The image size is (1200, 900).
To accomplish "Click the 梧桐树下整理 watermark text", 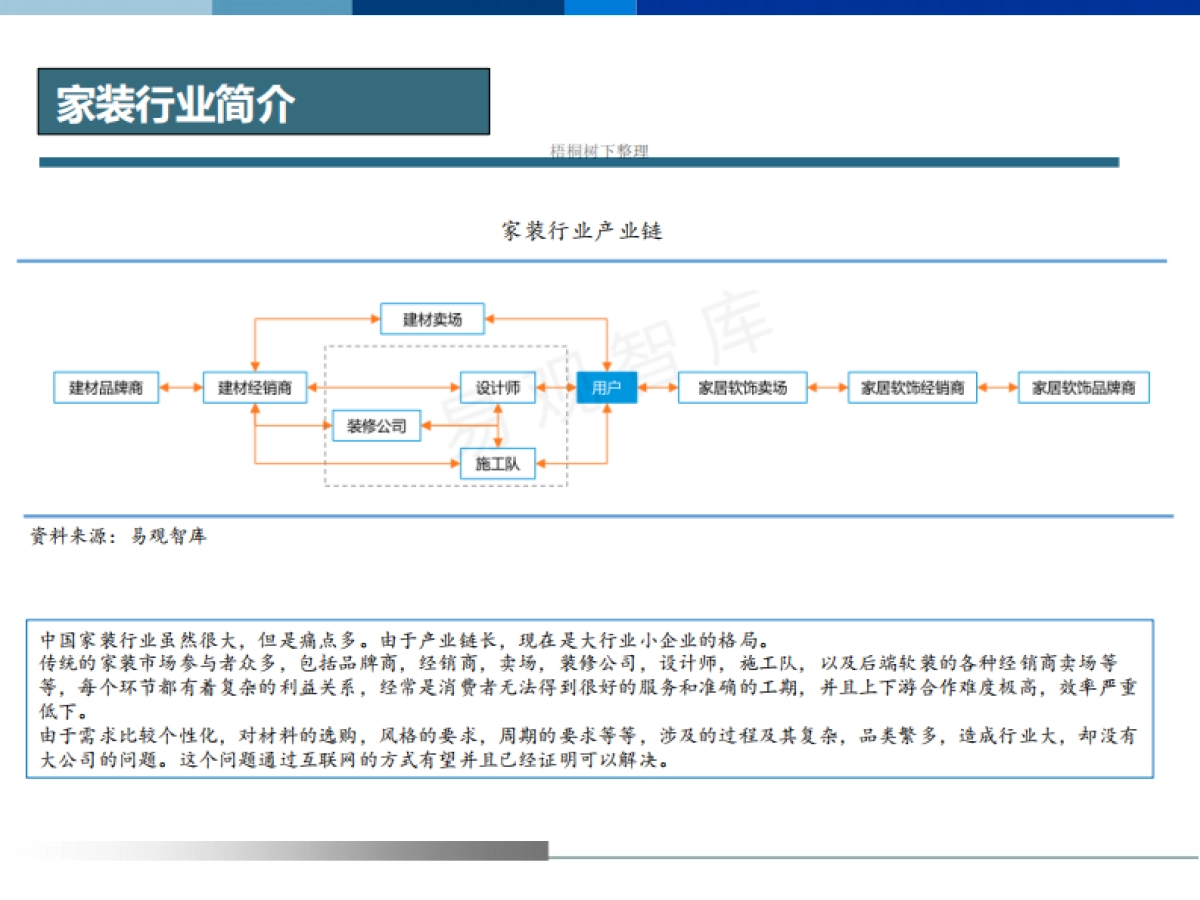I will click(599, 152).
